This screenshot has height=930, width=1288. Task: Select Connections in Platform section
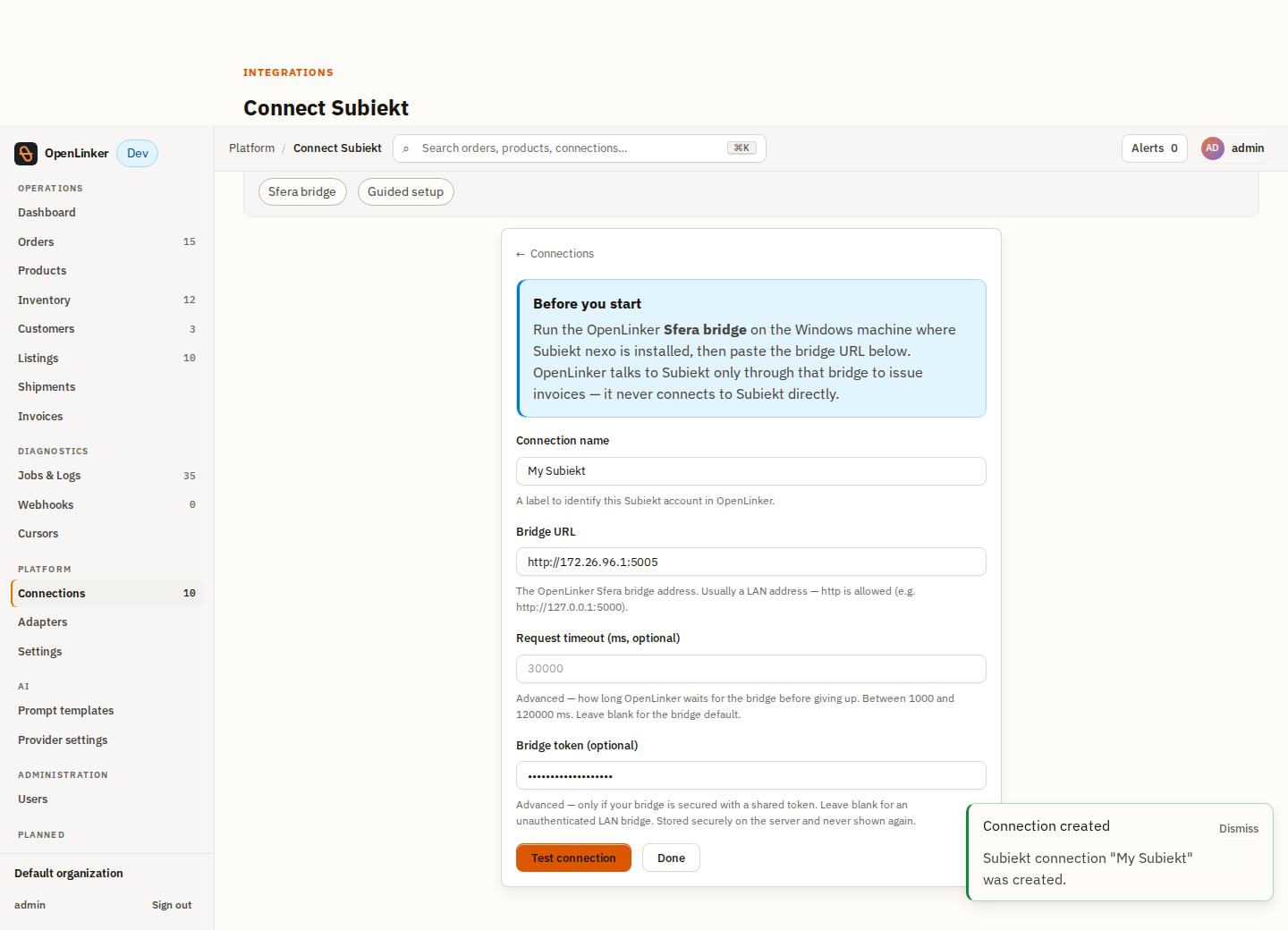[x=107, y=594]
